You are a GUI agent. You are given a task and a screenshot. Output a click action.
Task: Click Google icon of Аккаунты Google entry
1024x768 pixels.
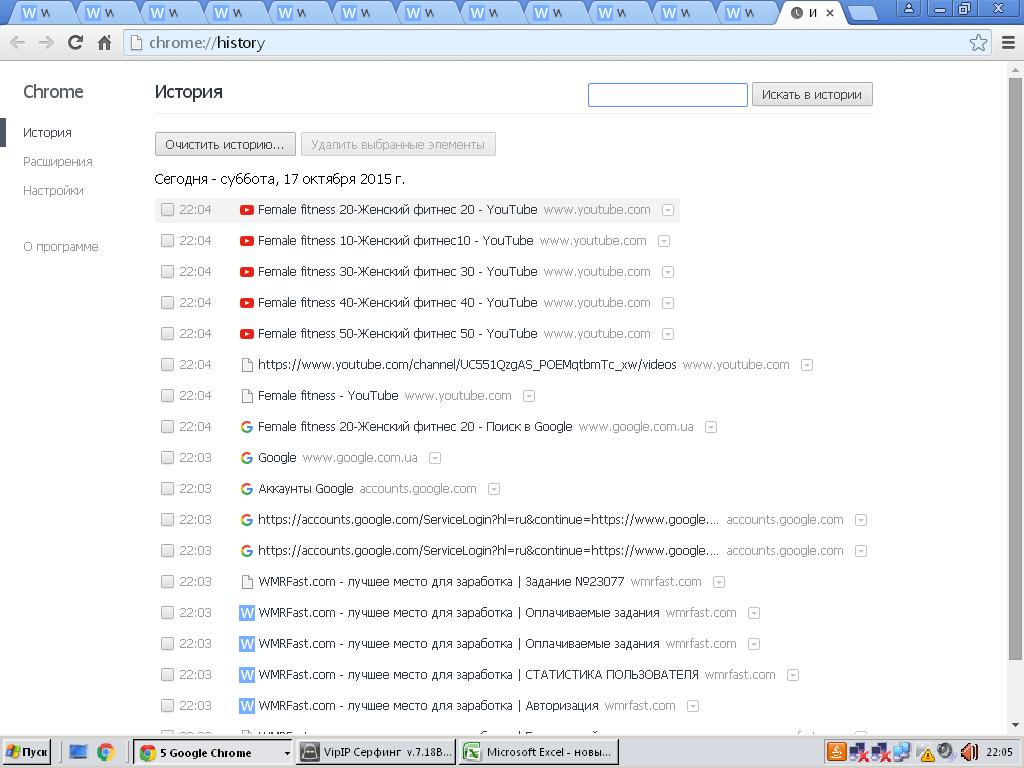pos(246,489)
